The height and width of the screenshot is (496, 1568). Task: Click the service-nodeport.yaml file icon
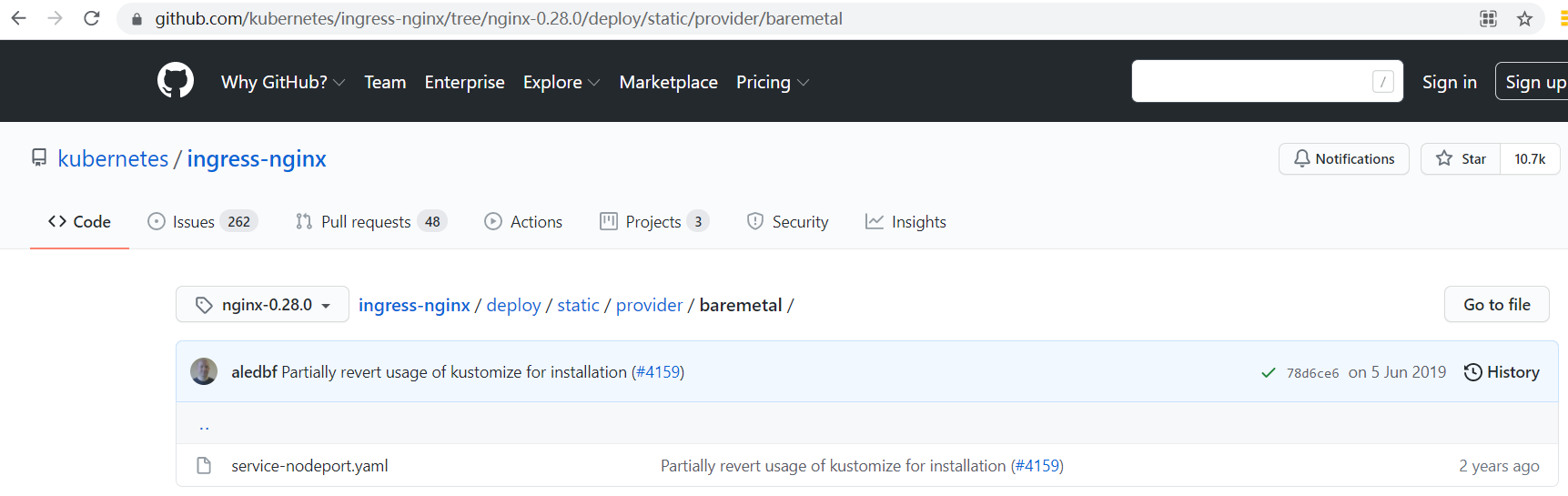[204, 466]
